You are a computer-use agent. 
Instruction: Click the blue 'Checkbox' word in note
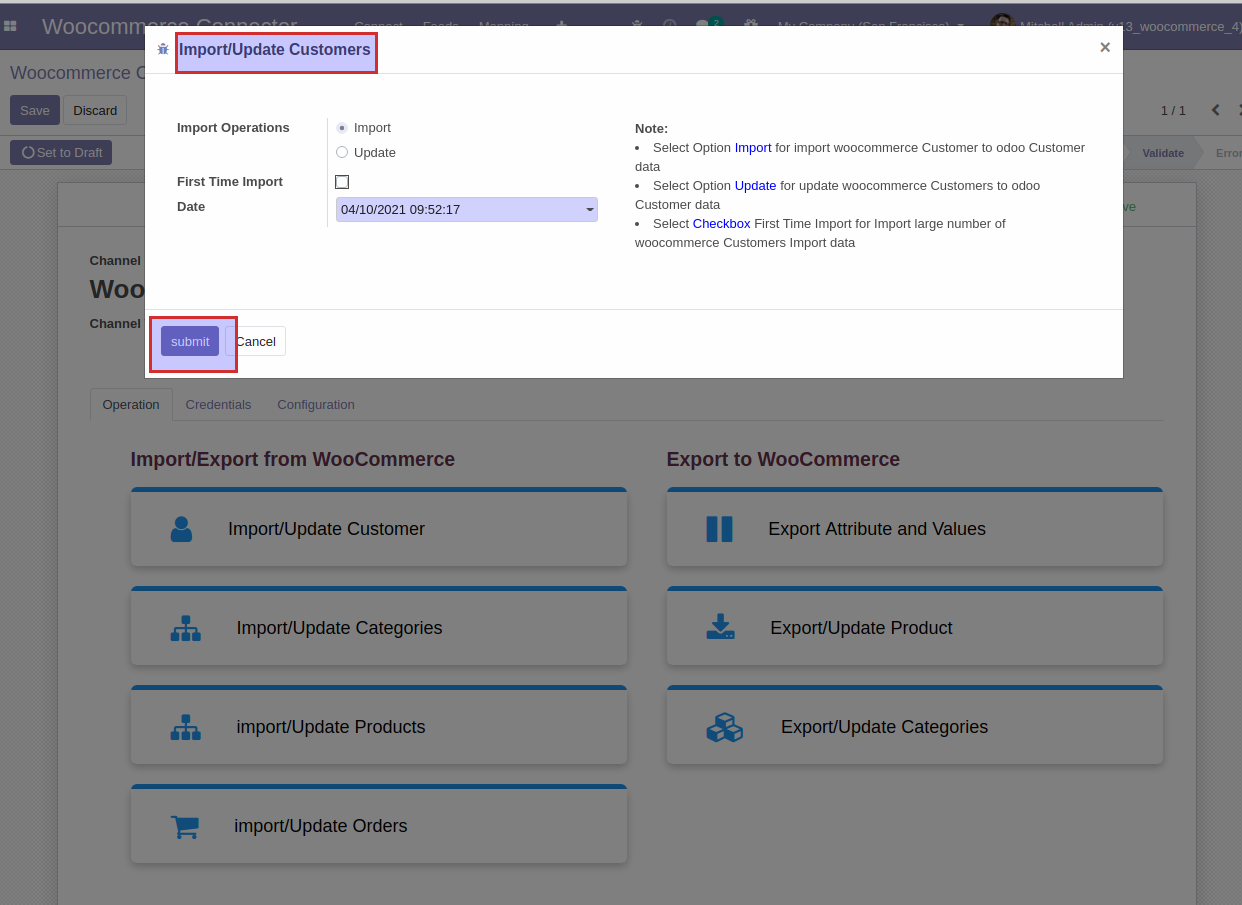[721, 224]
